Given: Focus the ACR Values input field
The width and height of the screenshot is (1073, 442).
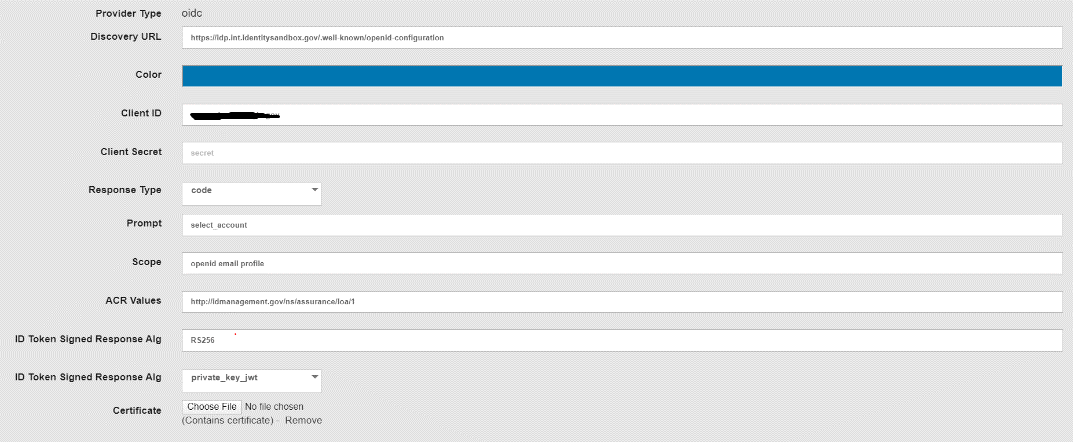Looking at the screenshot, I should point(620,301).
